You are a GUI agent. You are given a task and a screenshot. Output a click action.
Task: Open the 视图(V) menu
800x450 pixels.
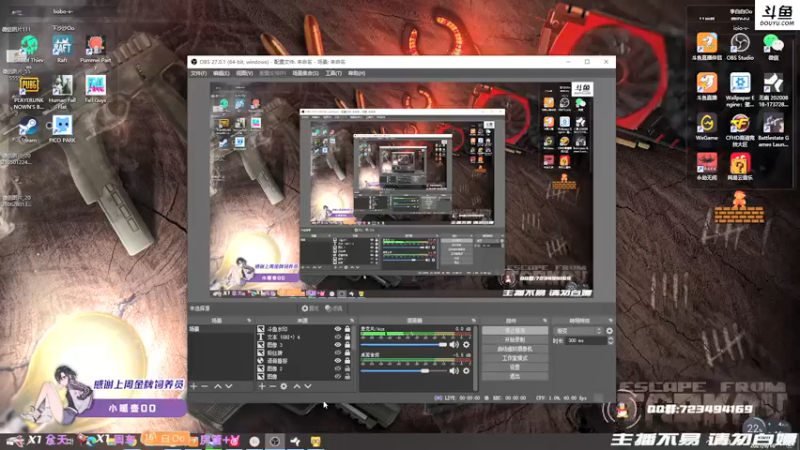point(244,73)
